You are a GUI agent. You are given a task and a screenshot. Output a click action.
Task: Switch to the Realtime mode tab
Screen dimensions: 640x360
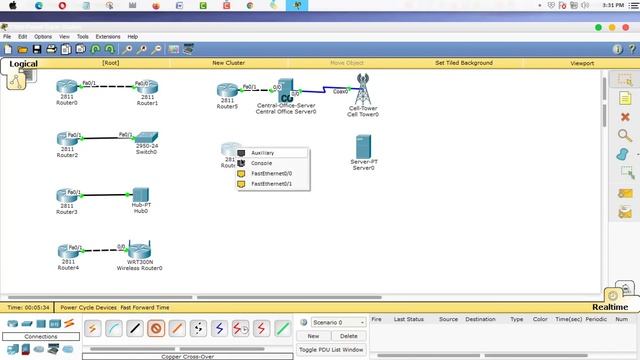(610, 307)
